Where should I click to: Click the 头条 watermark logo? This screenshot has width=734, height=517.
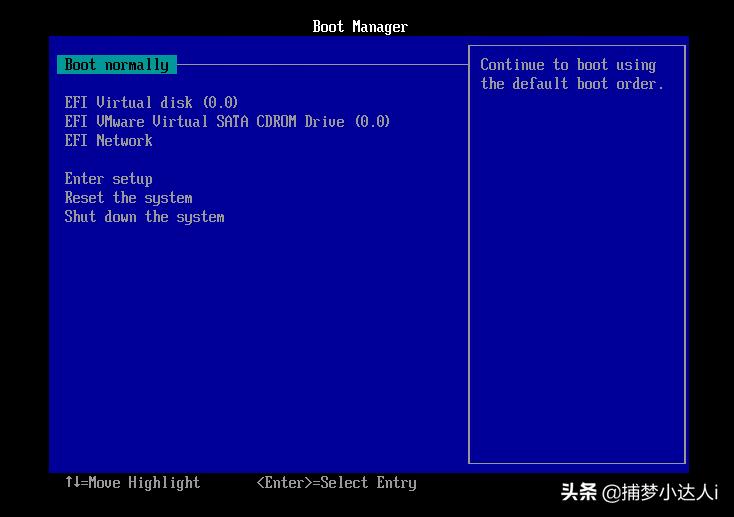(x=578, y=492)
